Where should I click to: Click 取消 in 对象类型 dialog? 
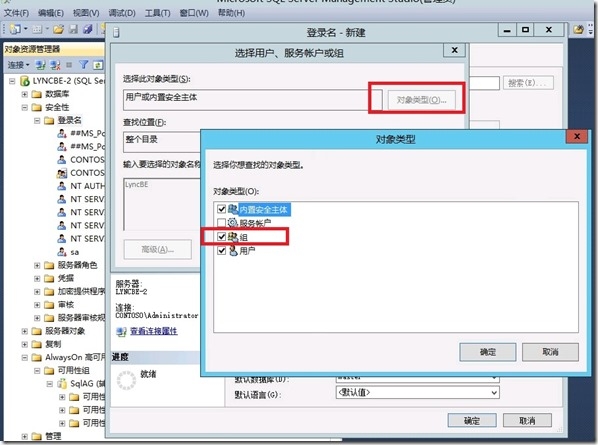(550, 352)
